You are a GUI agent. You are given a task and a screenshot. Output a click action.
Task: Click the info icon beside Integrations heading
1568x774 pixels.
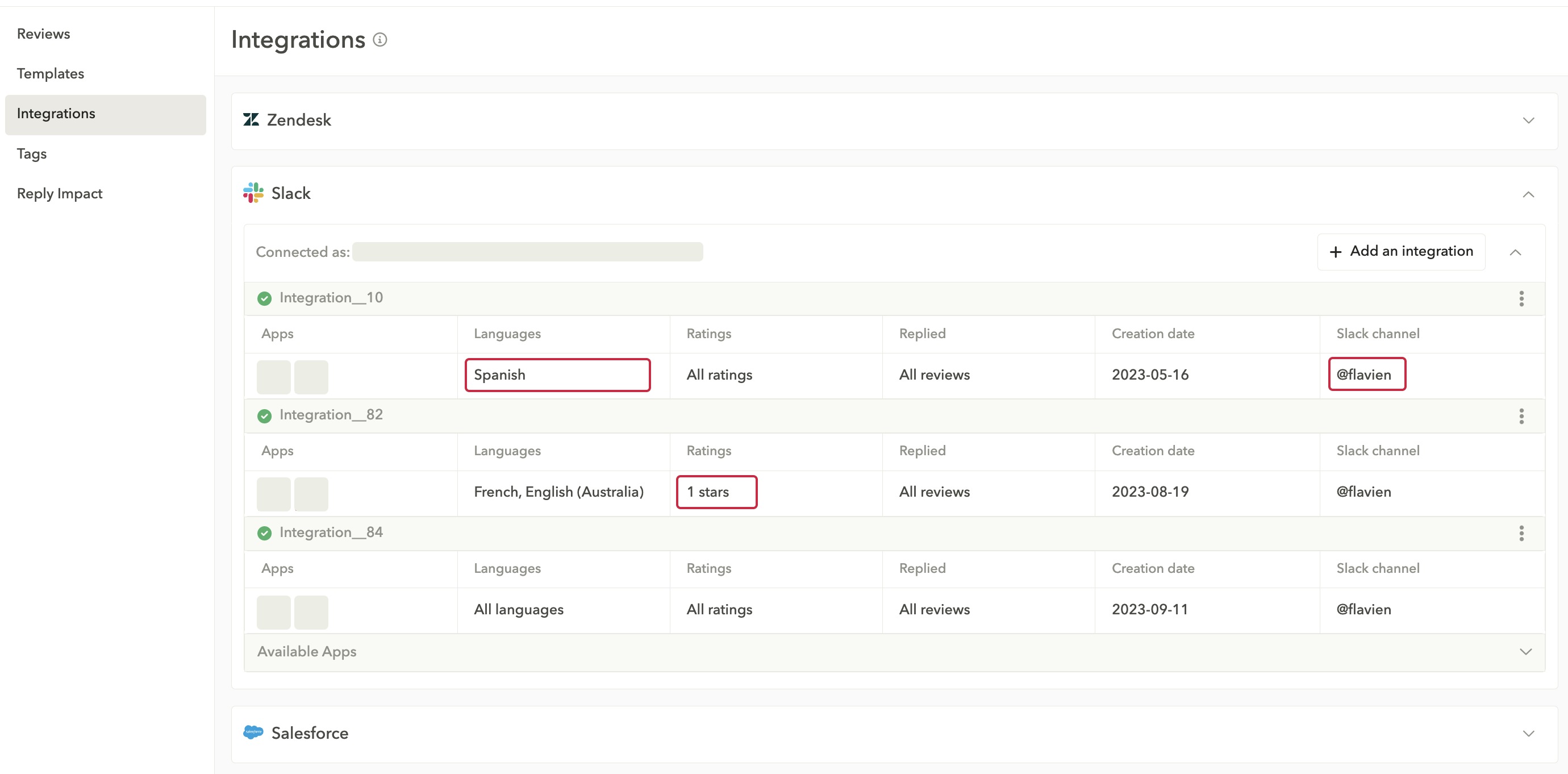tap(381, 40)
